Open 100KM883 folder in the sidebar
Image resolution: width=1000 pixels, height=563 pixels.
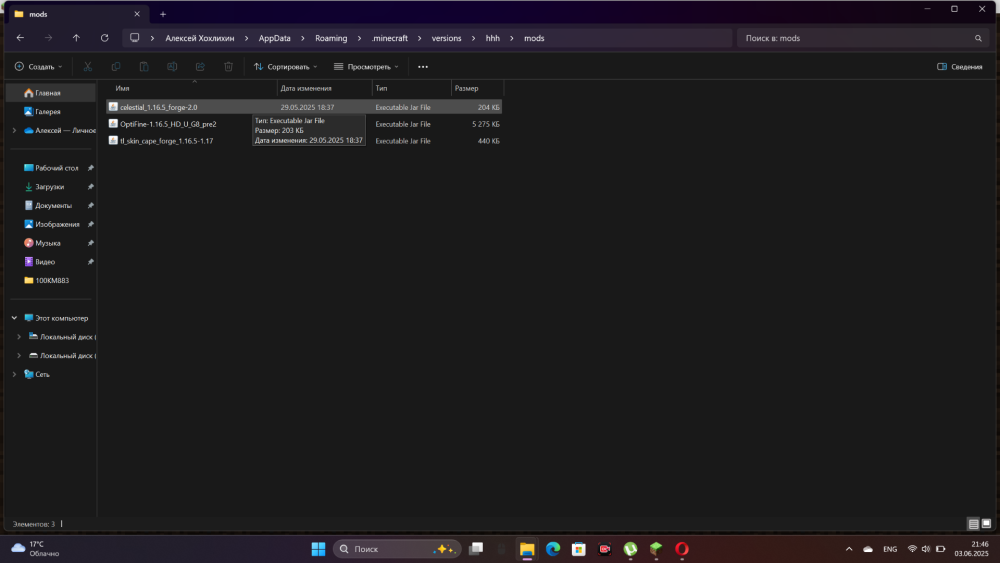[x=50, y=281]
